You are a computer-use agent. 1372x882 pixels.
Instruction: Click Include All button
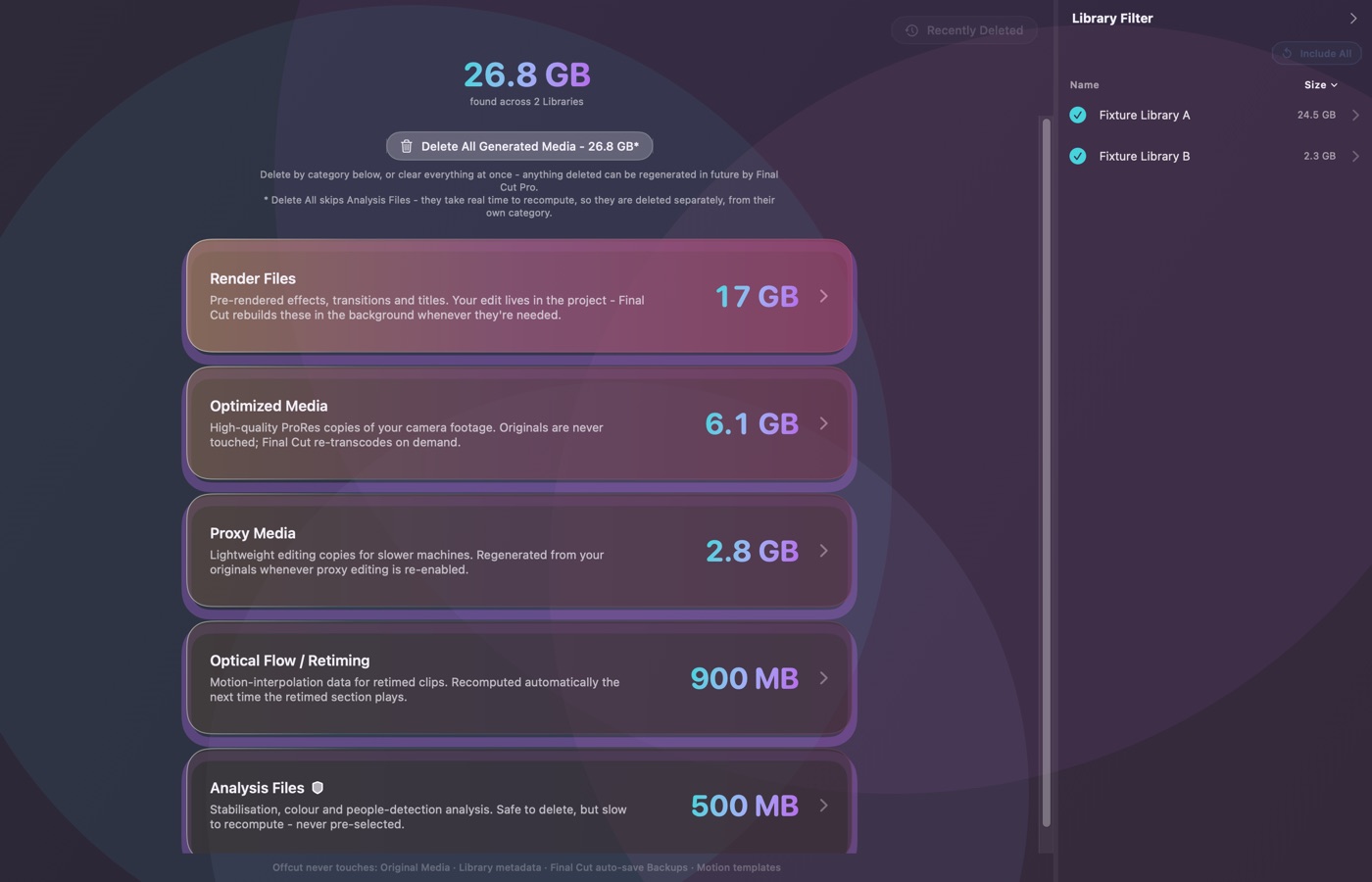click(x=1316, y=53)
